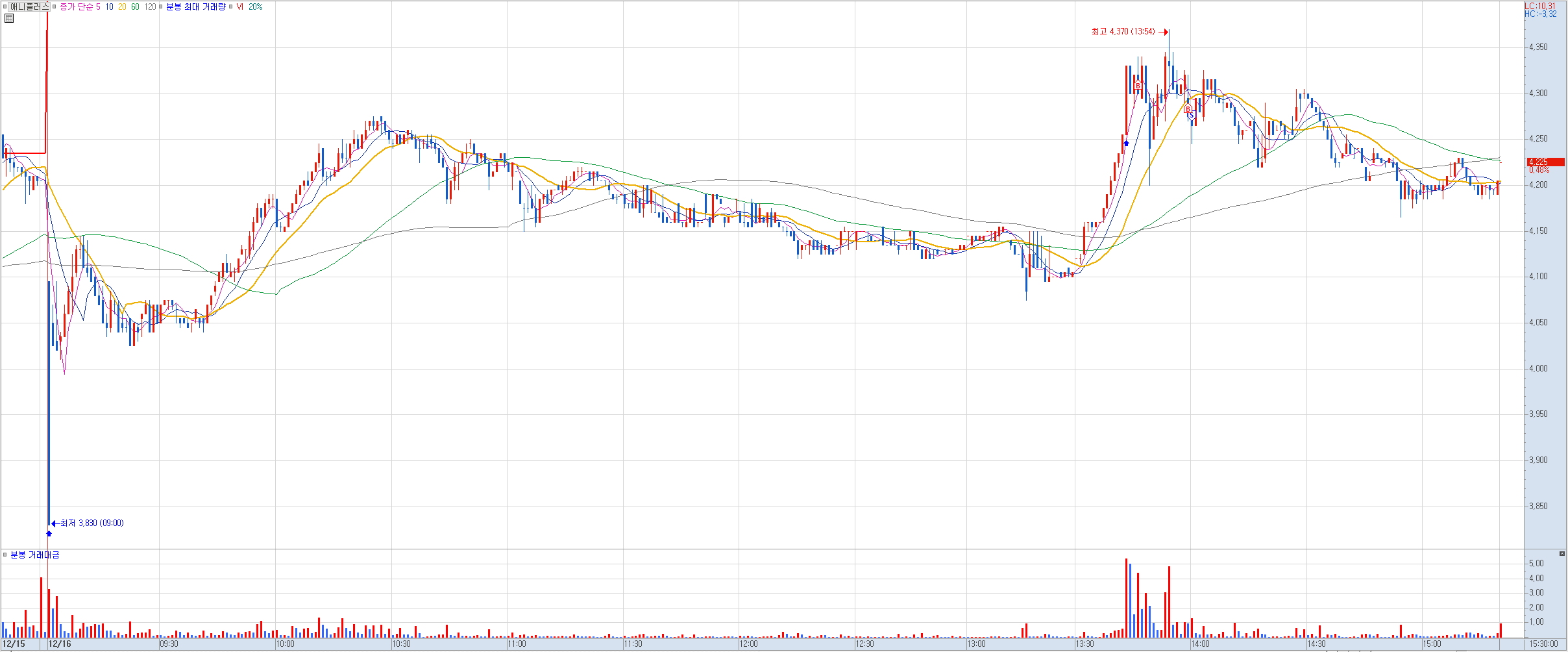Select the 60-period moving average color label
Screen dimensions: 1568x652
click(135, 6)
